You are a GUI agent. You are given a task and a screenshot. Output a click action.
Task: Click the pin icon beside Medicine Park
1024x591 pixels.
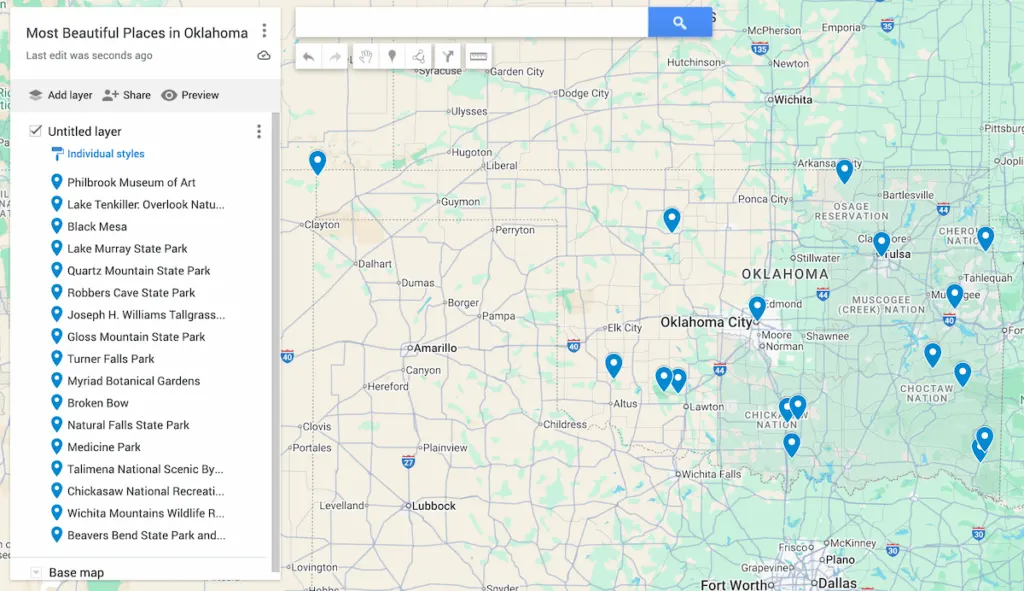coord(57,447)
